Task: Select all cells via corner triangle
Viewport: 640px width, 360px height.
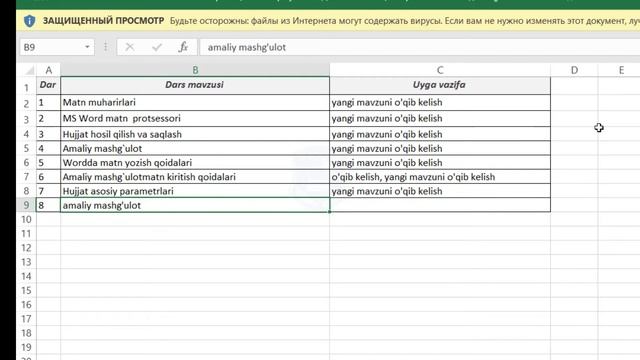Action: point(29,71)
